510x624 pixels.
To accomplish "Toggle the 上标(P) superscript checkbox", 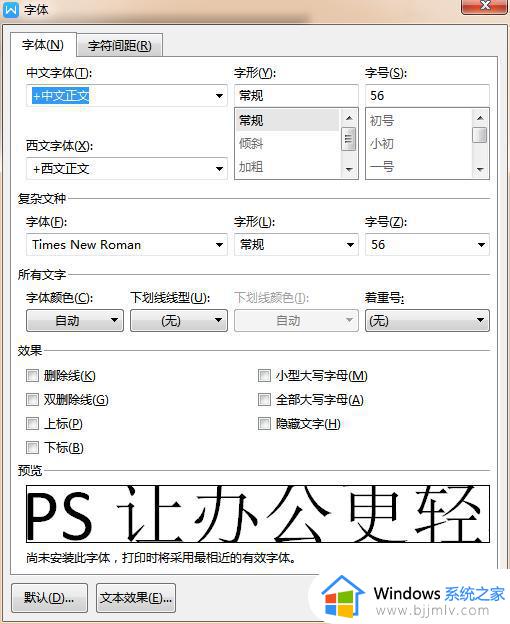I will (32, 423).
